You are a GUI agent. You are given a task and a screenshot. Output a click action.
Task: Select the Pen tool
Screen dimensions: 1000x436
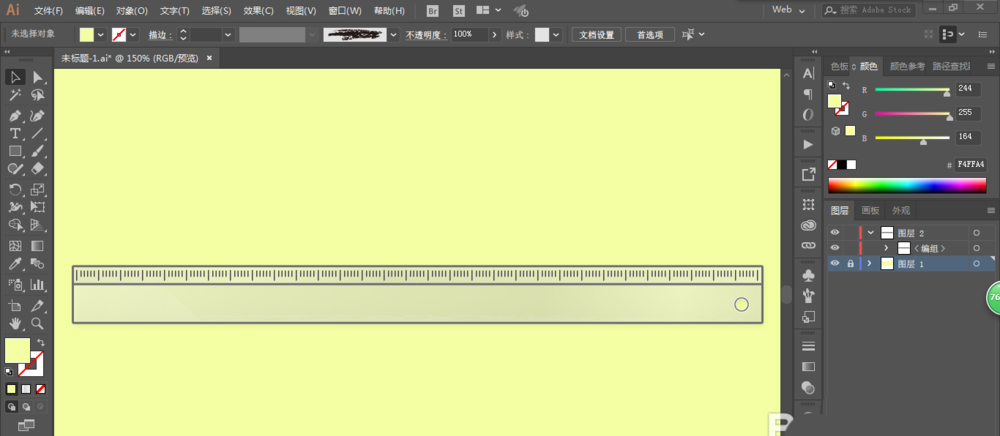coord(15,116)
